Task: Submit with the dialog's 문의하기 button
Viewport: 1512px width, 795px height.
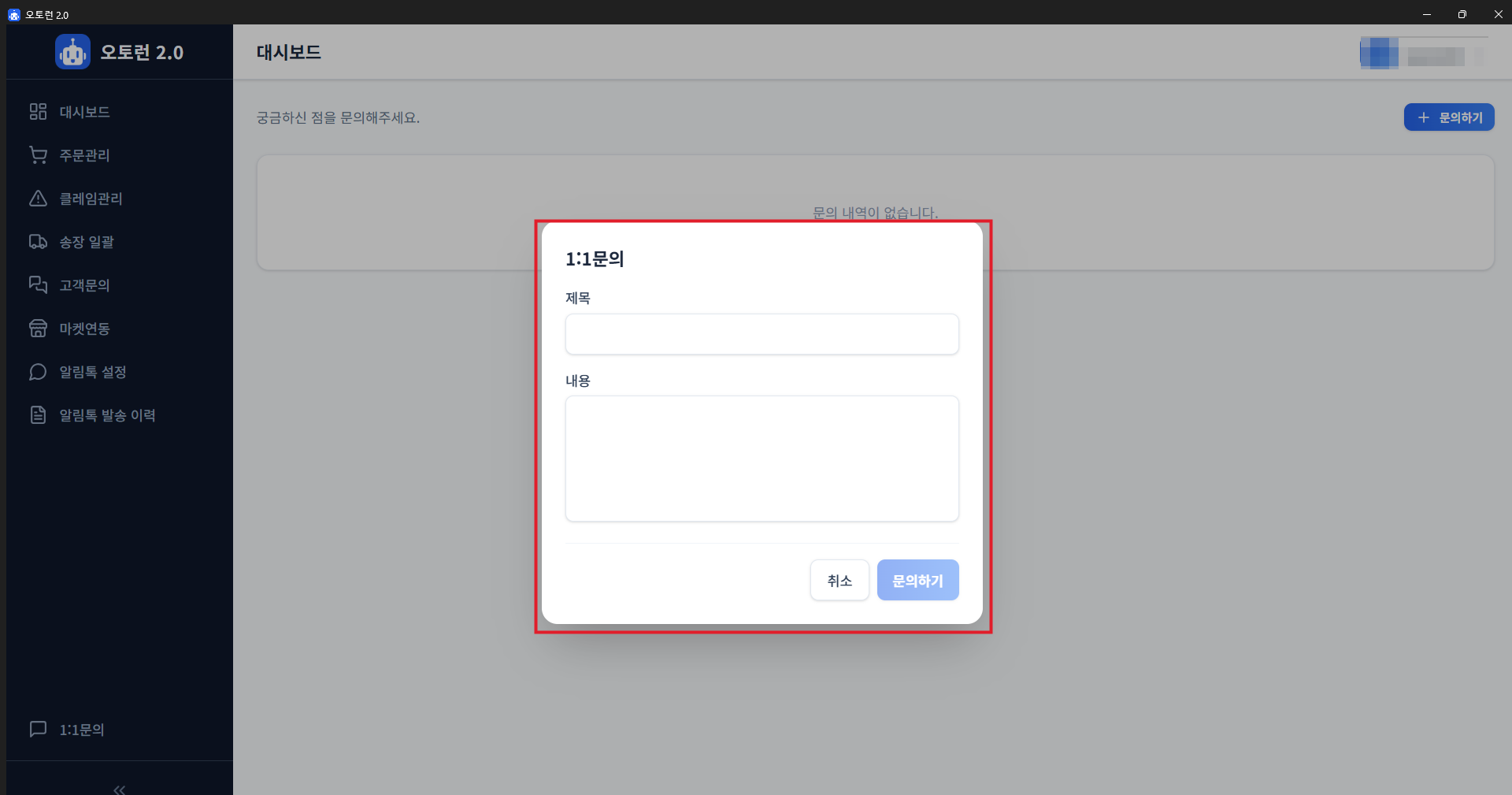Action: click(917, 580)
